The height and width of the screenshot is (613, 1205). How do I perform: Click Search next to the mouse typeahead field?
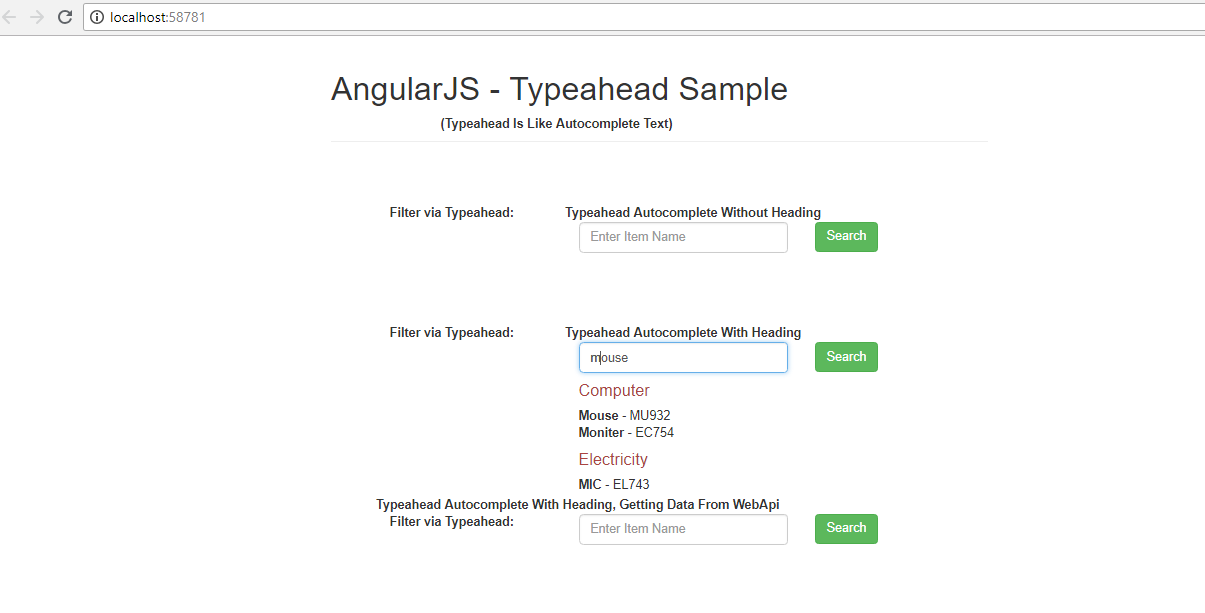pyautogui.click(x=845, y=356)
